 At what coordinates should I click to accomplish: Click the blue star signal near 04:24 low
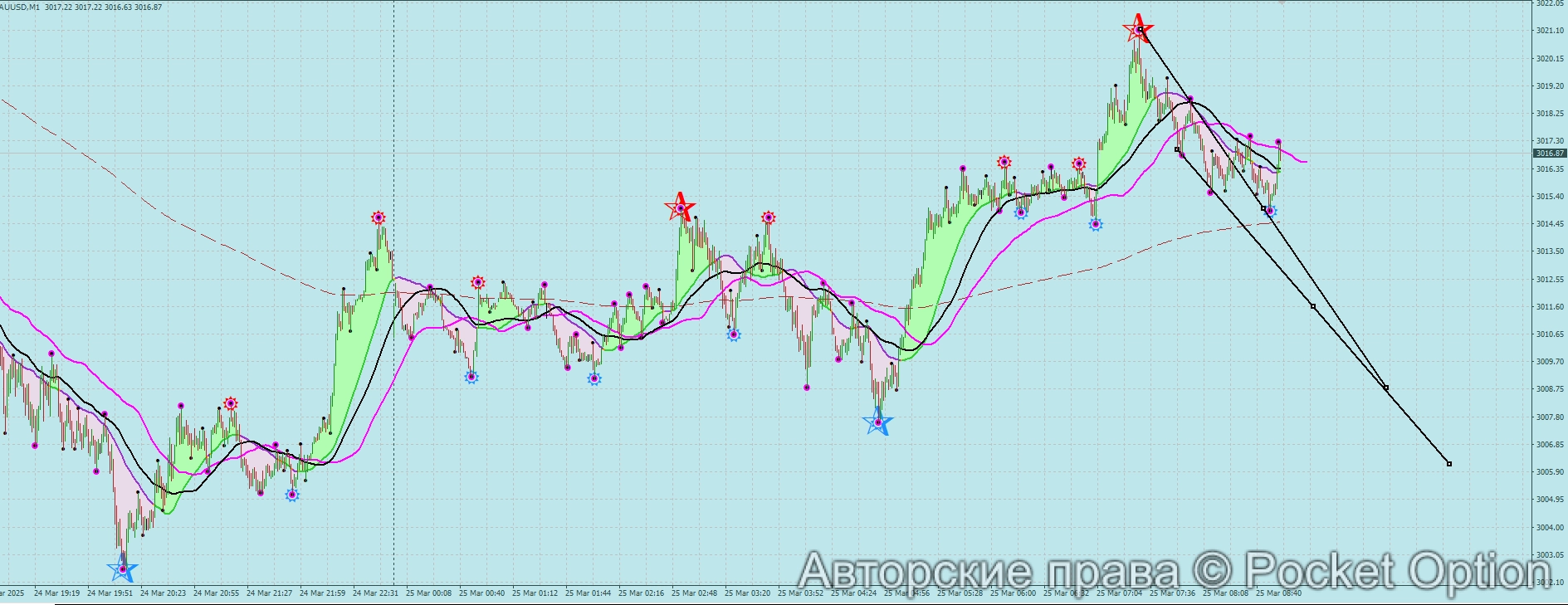click(878, 422)
